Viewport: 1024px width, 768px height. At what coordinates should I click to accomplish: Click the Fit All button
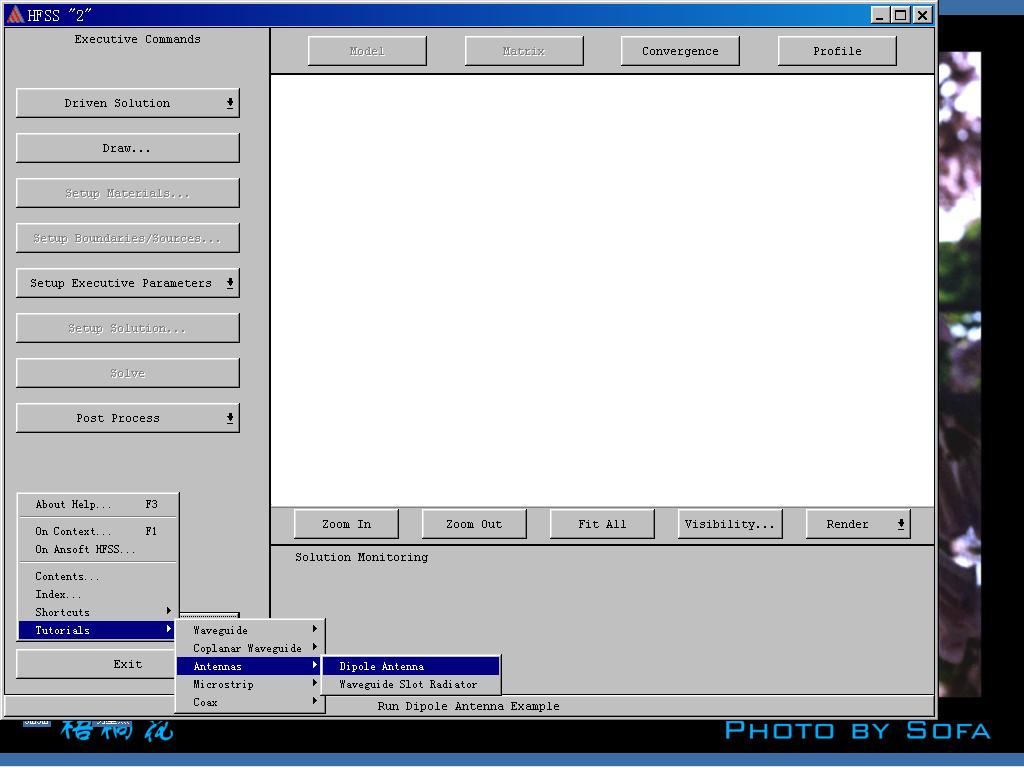(602, 524)
